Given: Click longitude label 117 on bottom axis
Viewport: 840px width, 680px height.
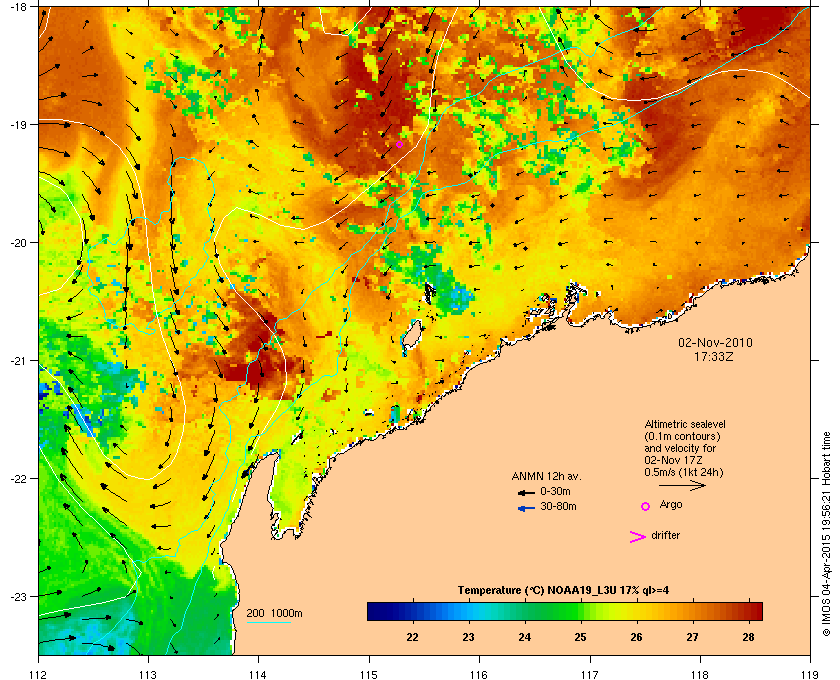Looking at the screenshot, I should pos(590,674).
